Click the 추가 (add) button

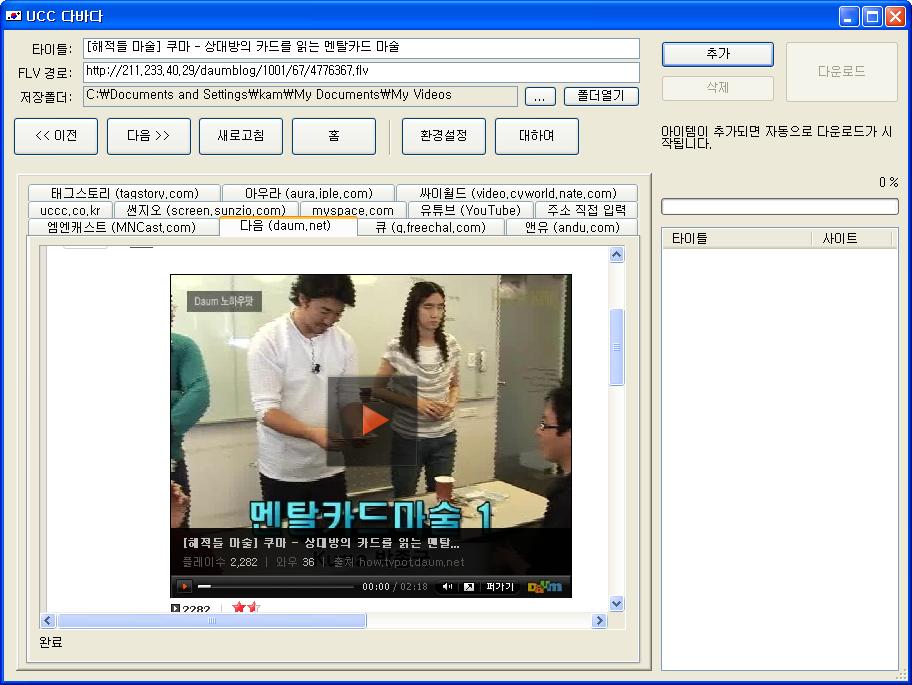point(717,54)
